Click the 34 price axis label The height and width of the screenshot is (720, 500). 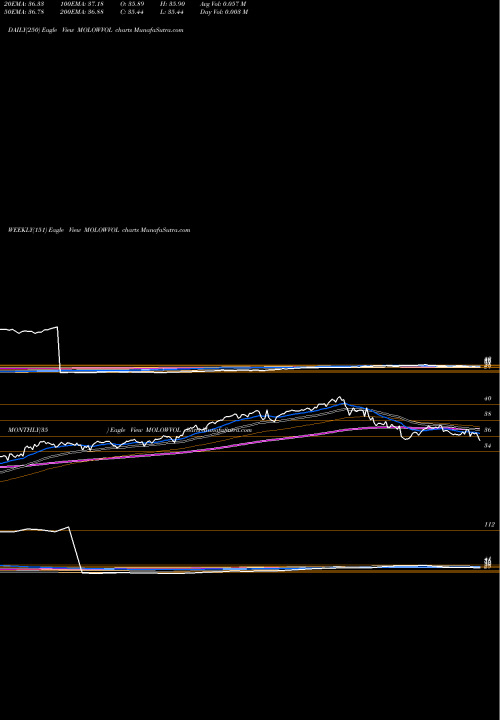click(x=488, y=445)
